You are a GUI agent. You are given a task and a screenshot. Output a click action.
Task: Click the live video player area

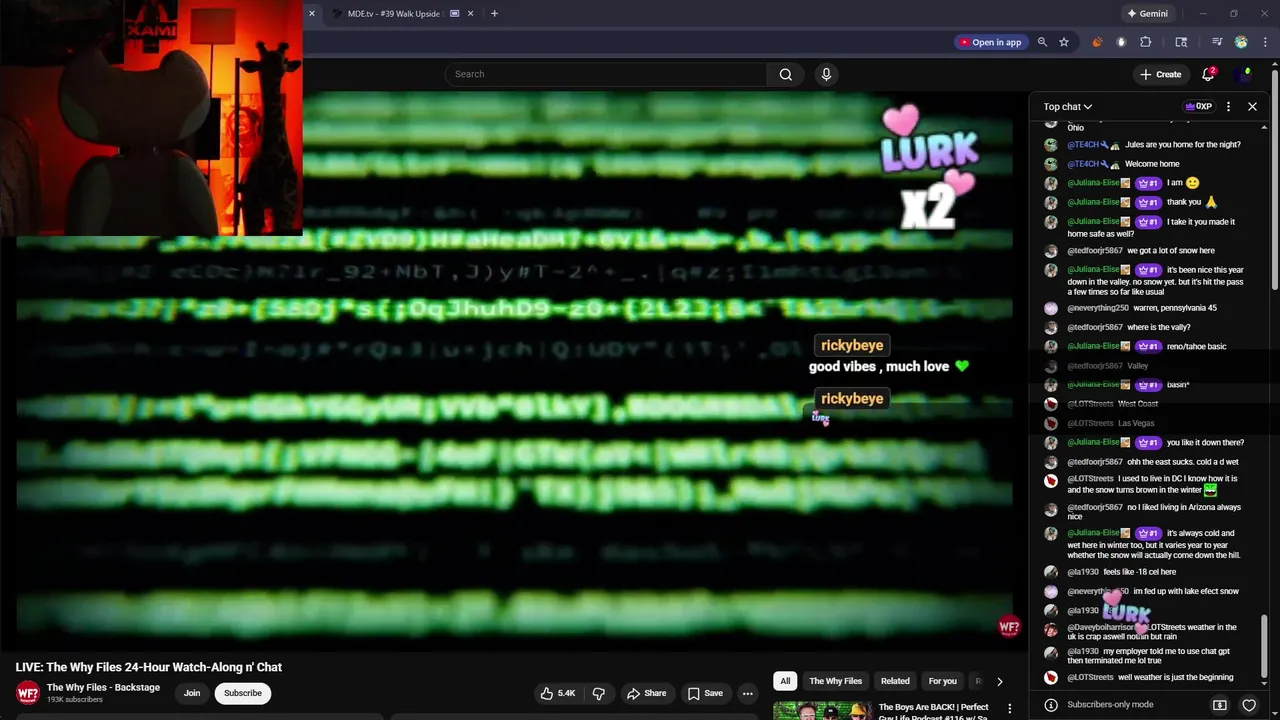coord(515,370)
